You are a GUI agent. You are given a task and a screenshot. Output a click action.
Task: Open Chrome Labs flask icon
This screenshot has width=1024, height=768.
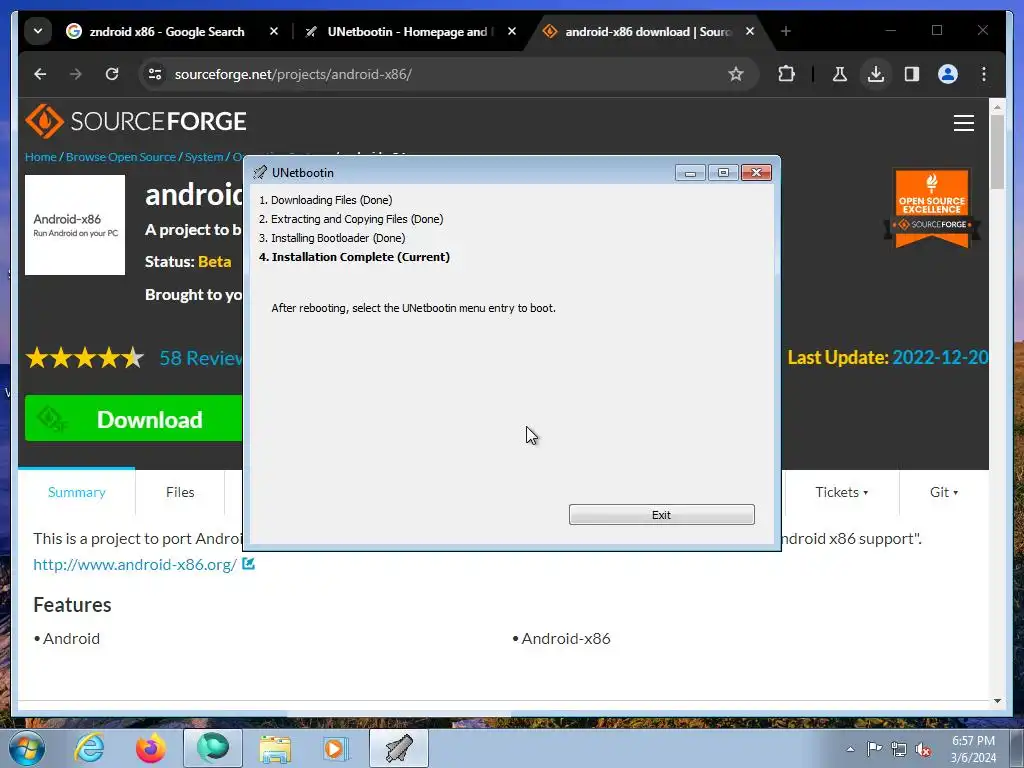(839, 74)
